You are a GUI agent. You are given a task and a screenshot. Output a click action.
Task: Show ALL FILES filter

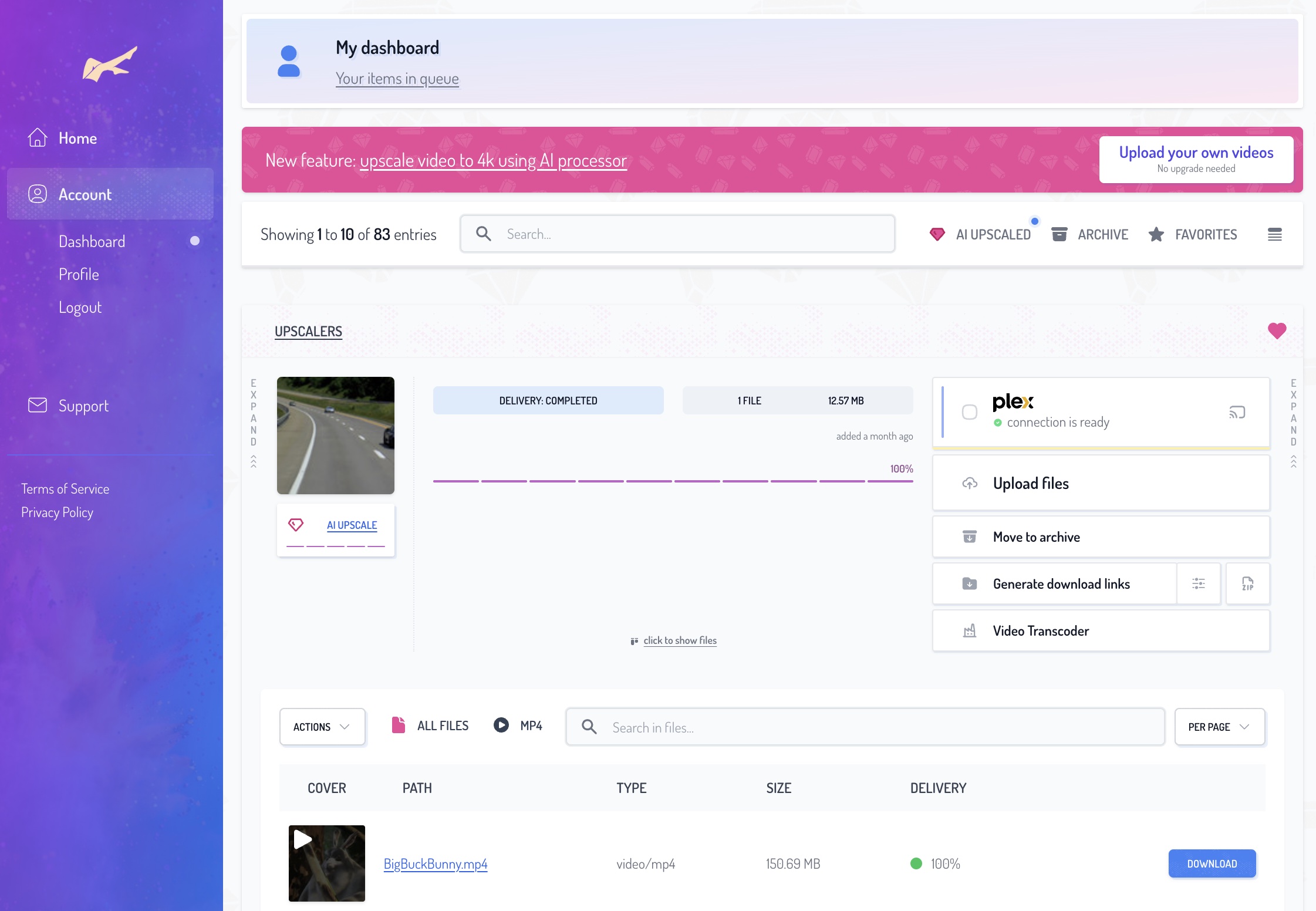tap(430, 726)
